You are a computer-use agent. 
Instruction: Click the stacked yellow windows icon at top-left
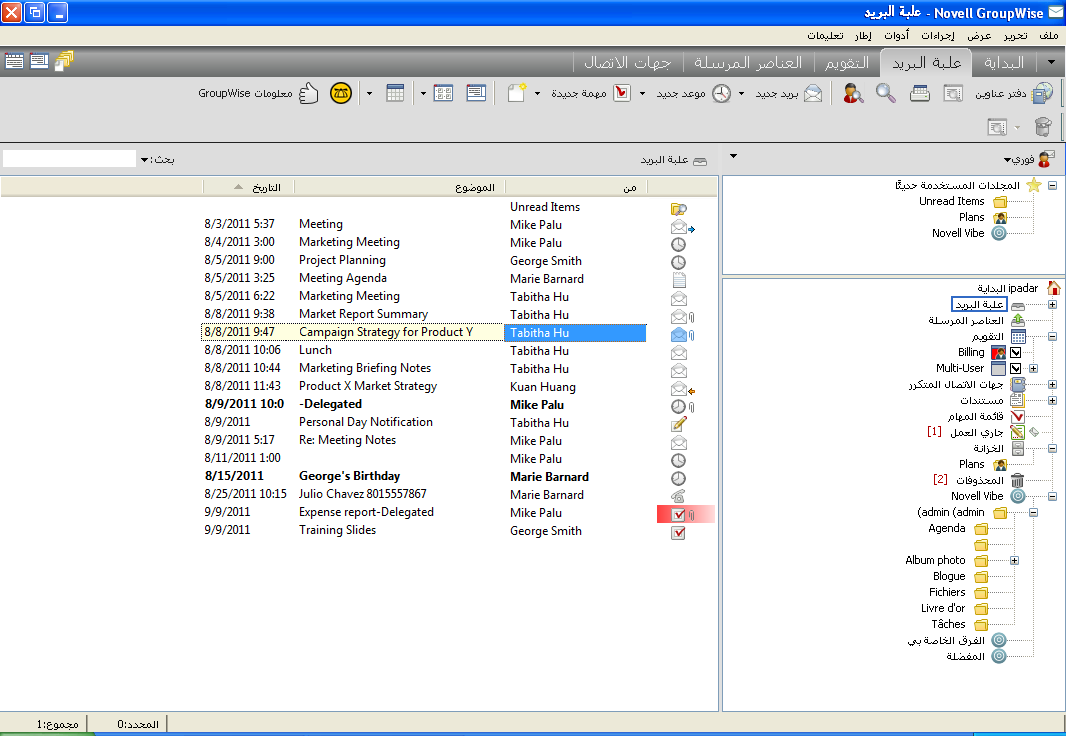point(65,61)
